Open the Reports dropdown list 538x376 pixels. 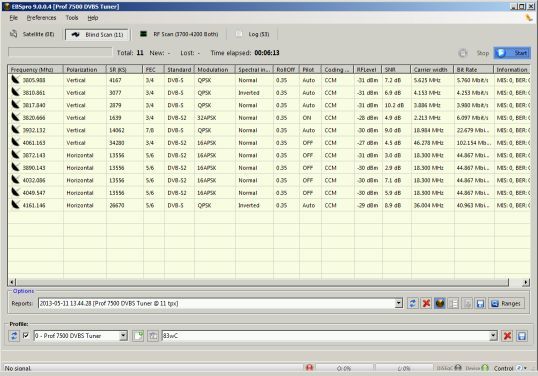pos(399,303)
